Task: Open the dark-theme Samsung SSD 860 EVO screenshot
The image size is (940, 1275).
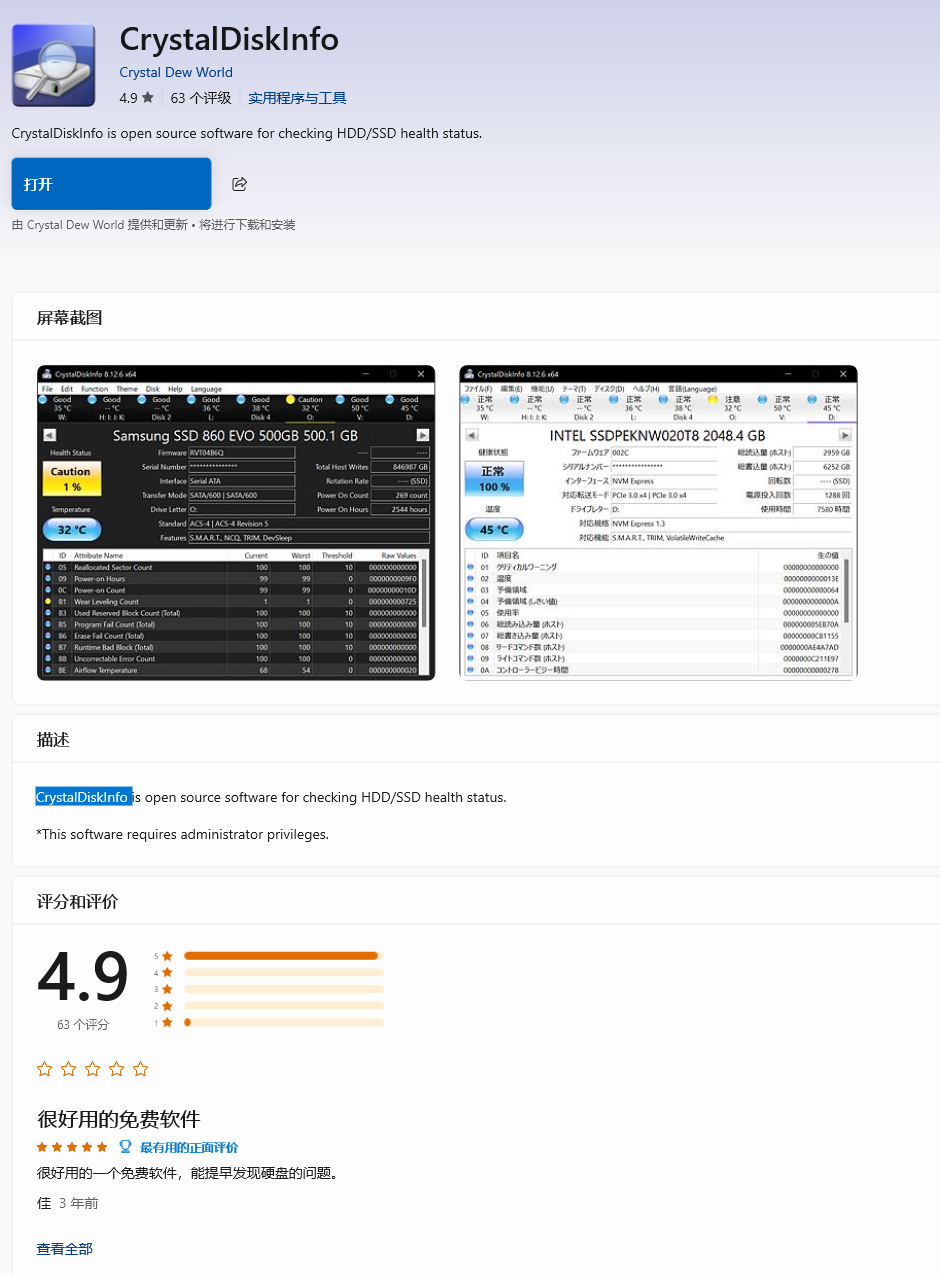Action: click(236, 522)
